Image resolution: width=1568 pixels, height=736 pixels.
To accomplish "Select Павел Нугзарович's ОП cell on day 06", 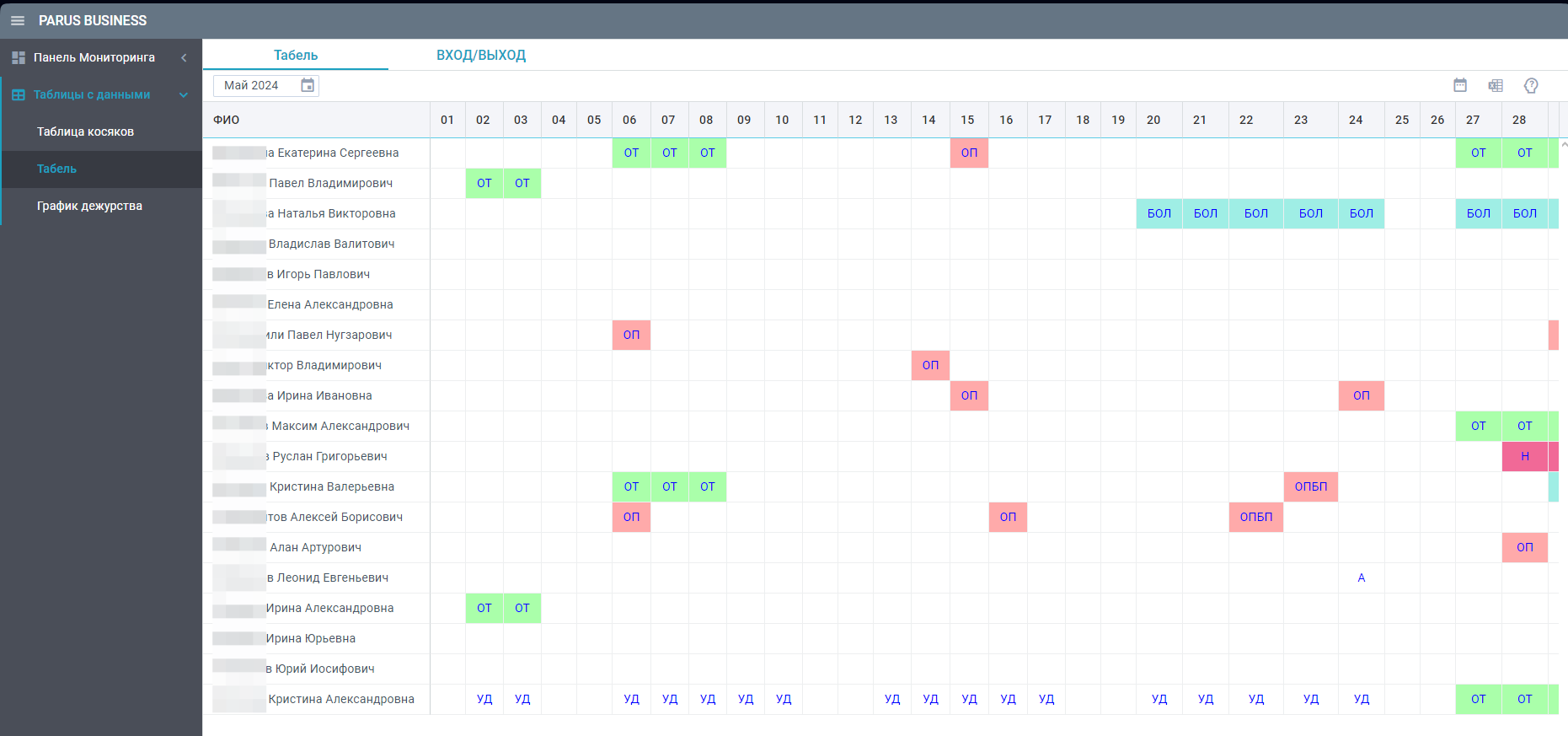I will (631, 335).
